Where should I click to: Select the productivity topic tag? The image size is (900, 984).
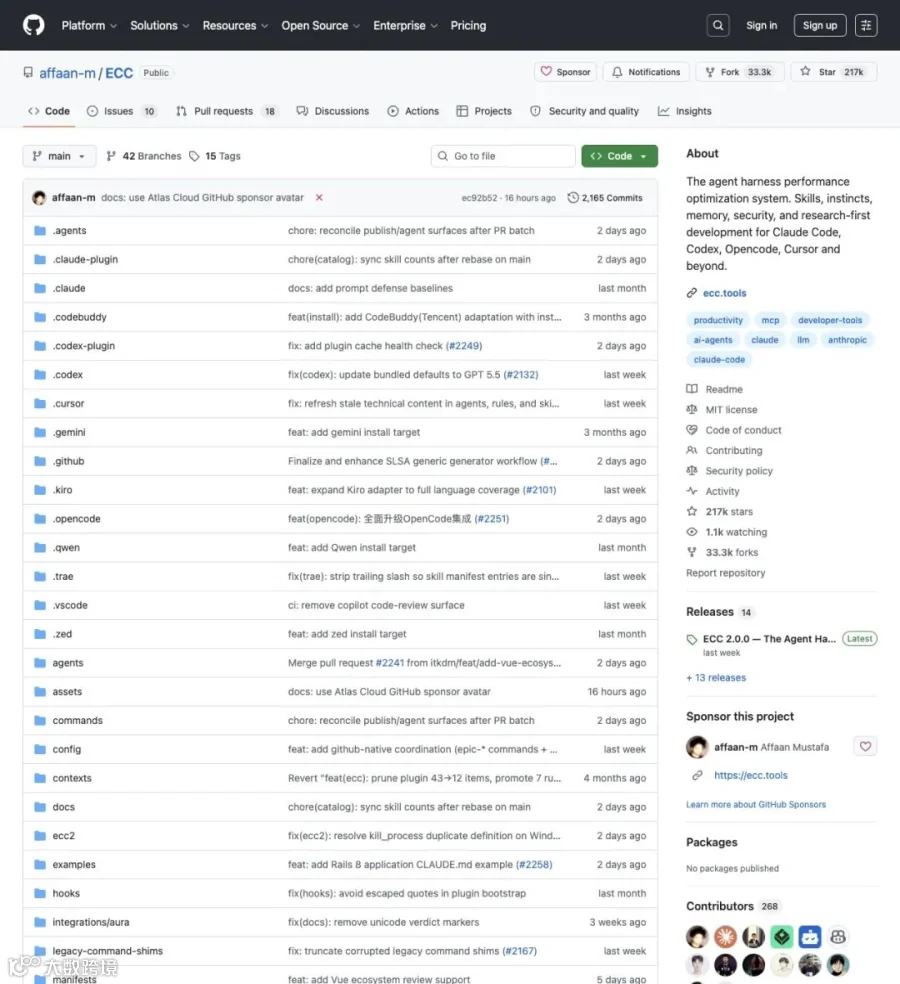click(x=718, y=320)
